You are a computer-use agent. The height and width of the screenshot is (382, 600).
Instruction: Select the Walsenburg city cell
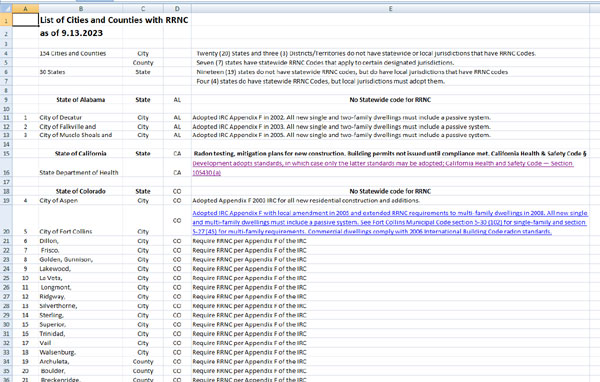pos(80,352)
